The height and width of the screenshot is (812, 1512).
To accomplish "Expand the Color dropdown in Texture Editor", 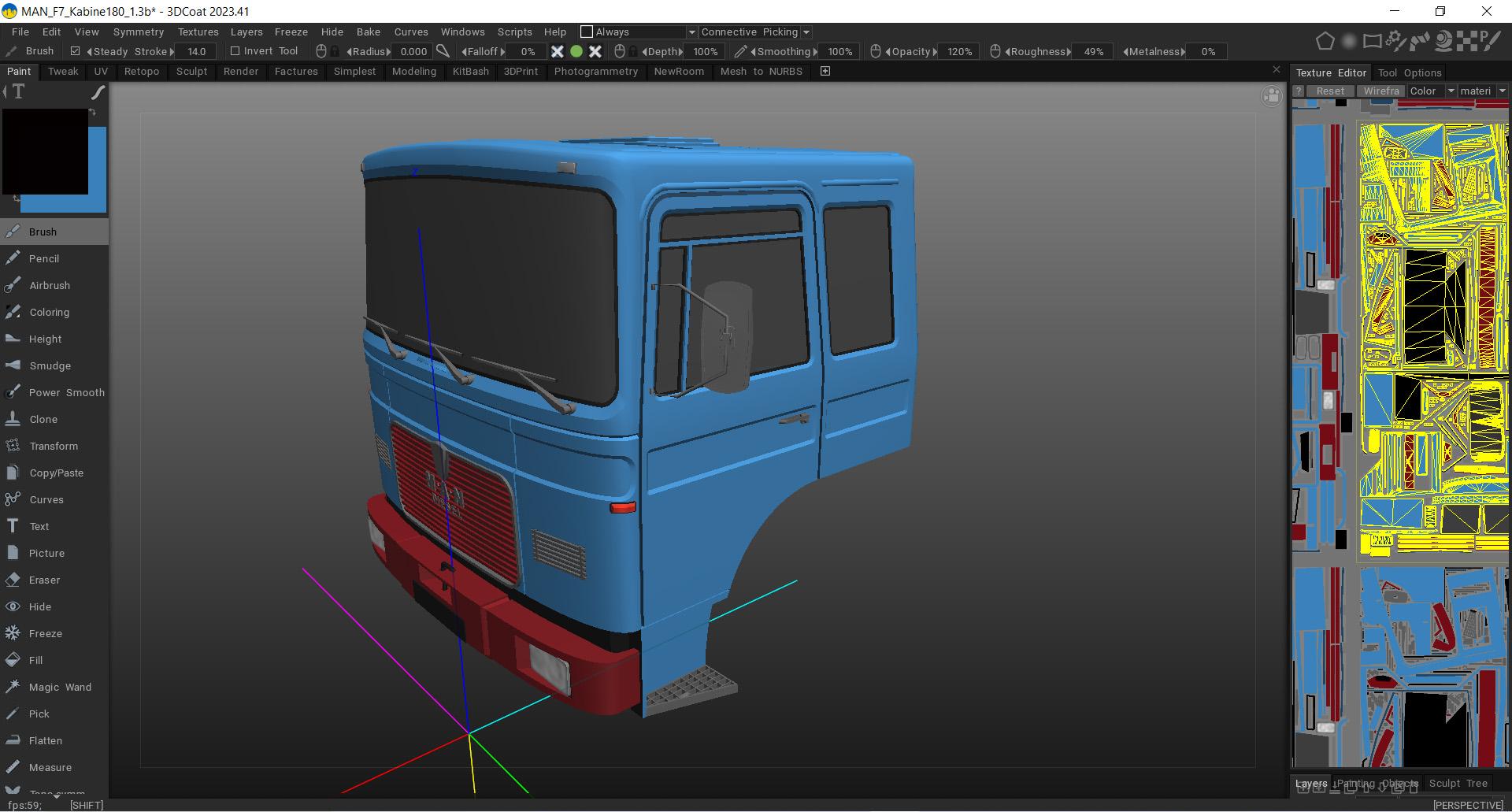I will coord(1451,91).
